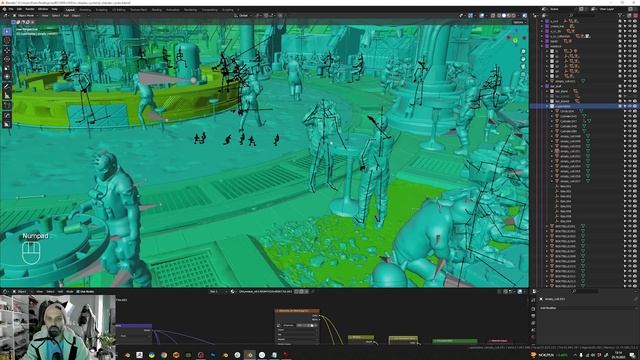Click the green Y axis on the navigation gizmo
640x360 pixels.
tap(516, 40)
